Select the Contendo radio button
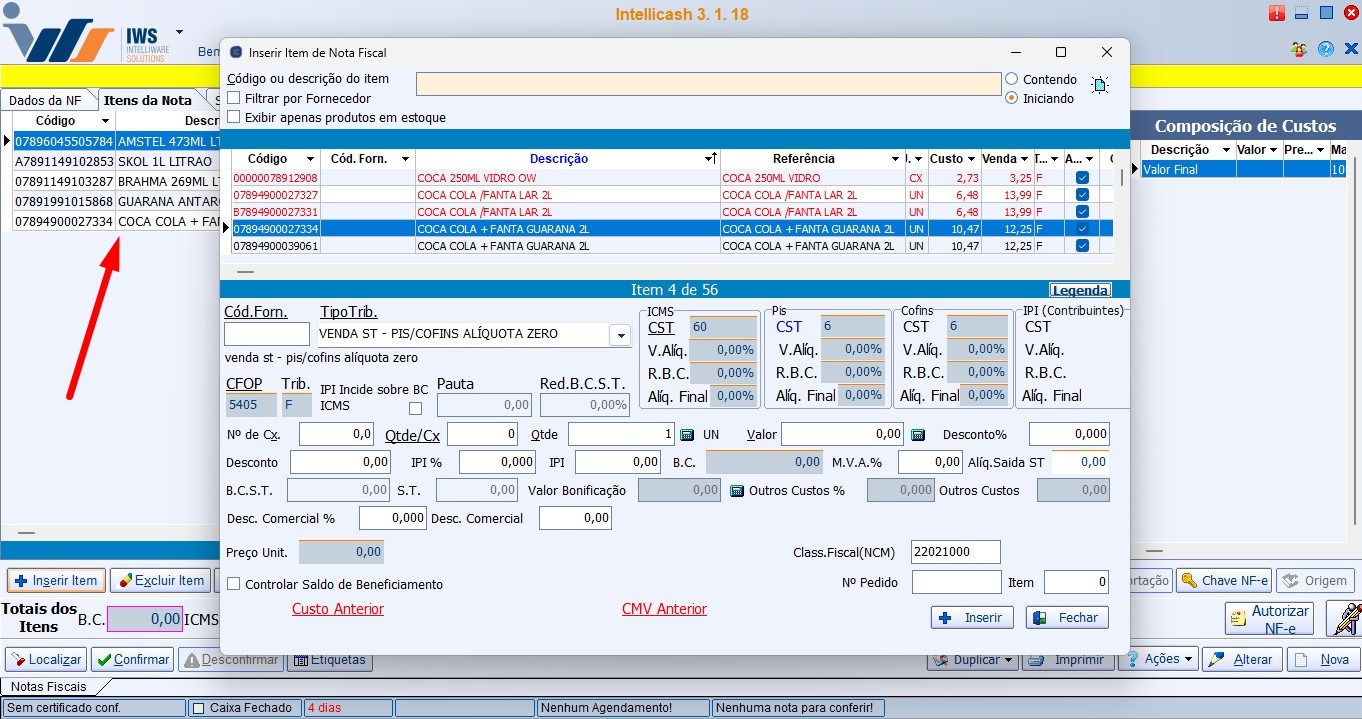Viewport: 1362px width, 719px height. [x=1012, y=79]
